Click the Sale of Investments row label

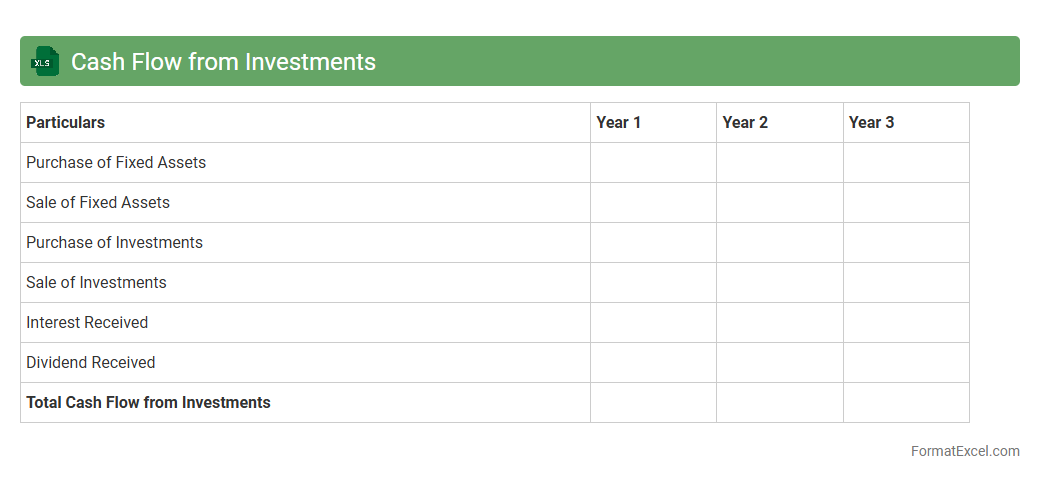[x=96, y=282]
